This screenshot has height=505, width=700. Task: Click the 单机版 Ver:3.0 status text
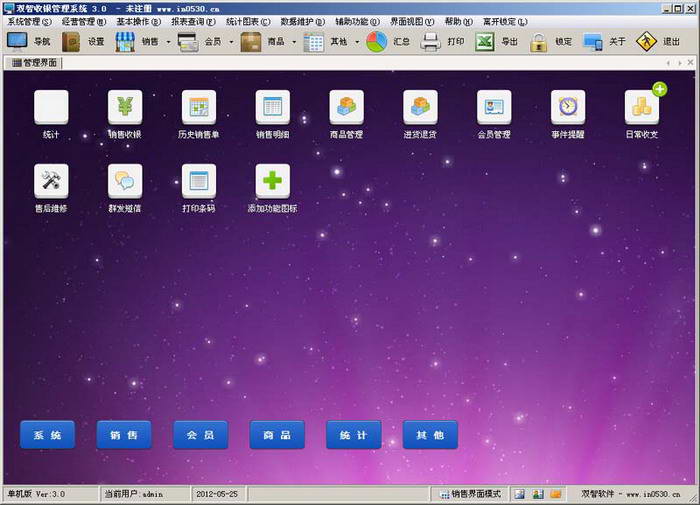click(x=36, y=494)
